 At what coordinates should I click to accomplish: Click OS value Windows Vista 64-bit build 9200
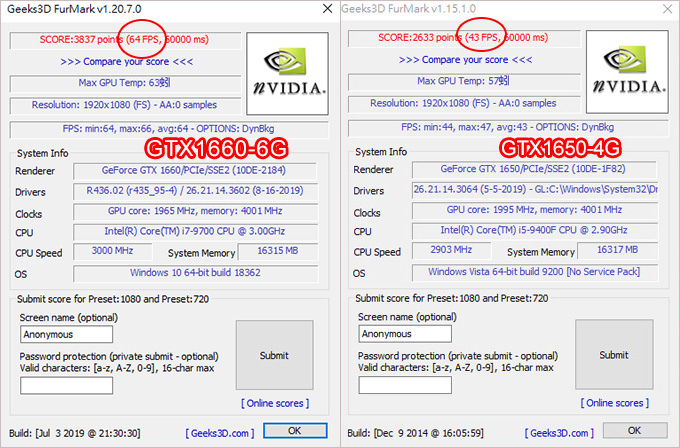[535, 272]
